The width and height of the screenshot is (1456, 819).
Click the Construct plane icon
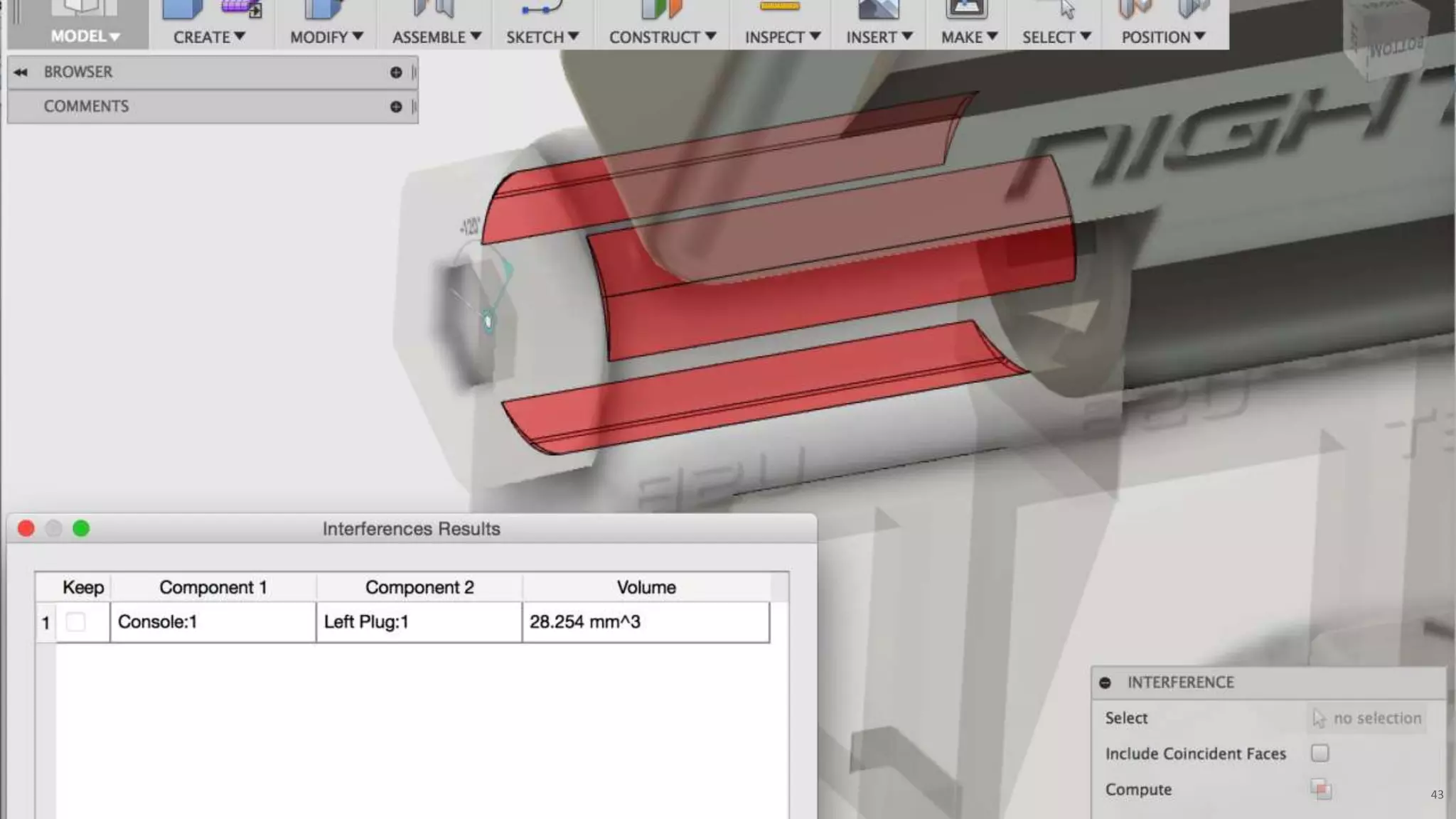[x=661, y=9]
